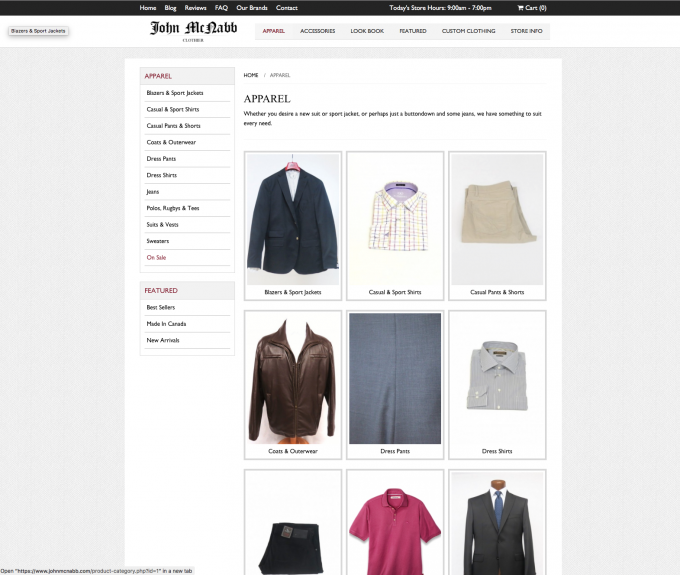Open the Our Brands top link
Image resolution: width=680 pixels, height=575 pixels.
251,8
